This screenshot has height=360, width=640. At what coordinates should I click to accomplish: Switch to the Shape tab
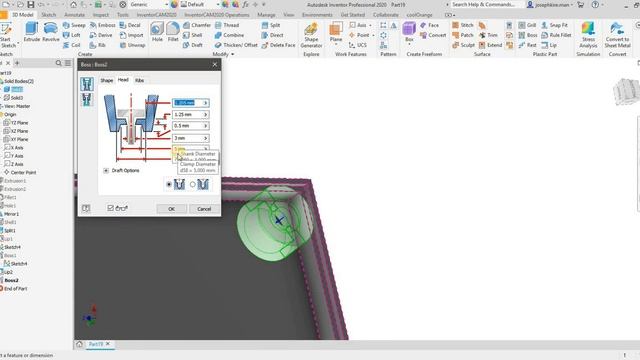click(x=107, y=80)
